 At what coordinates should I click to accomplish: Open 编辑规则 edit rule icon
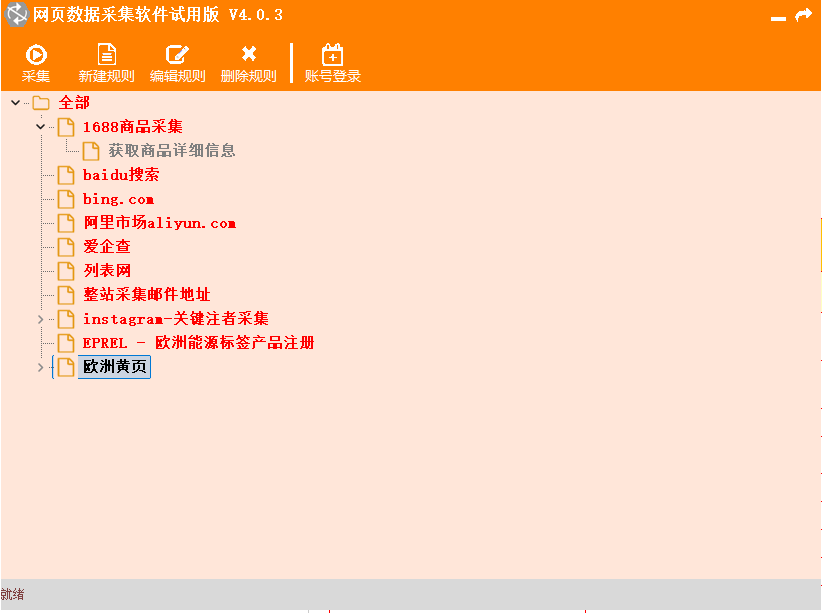[177, 55]
